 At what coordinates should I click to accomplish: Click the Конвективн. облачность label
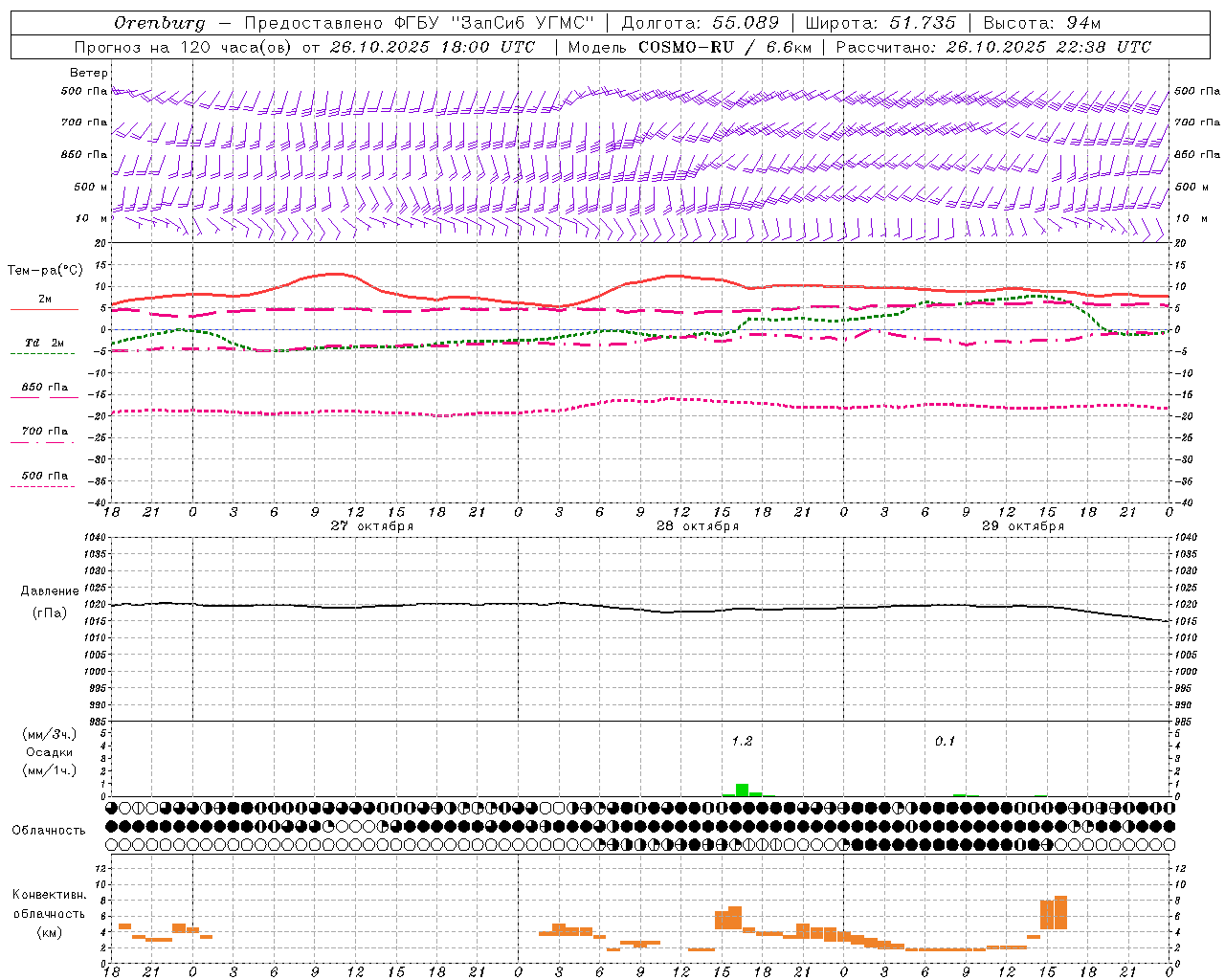click(49, 904)
